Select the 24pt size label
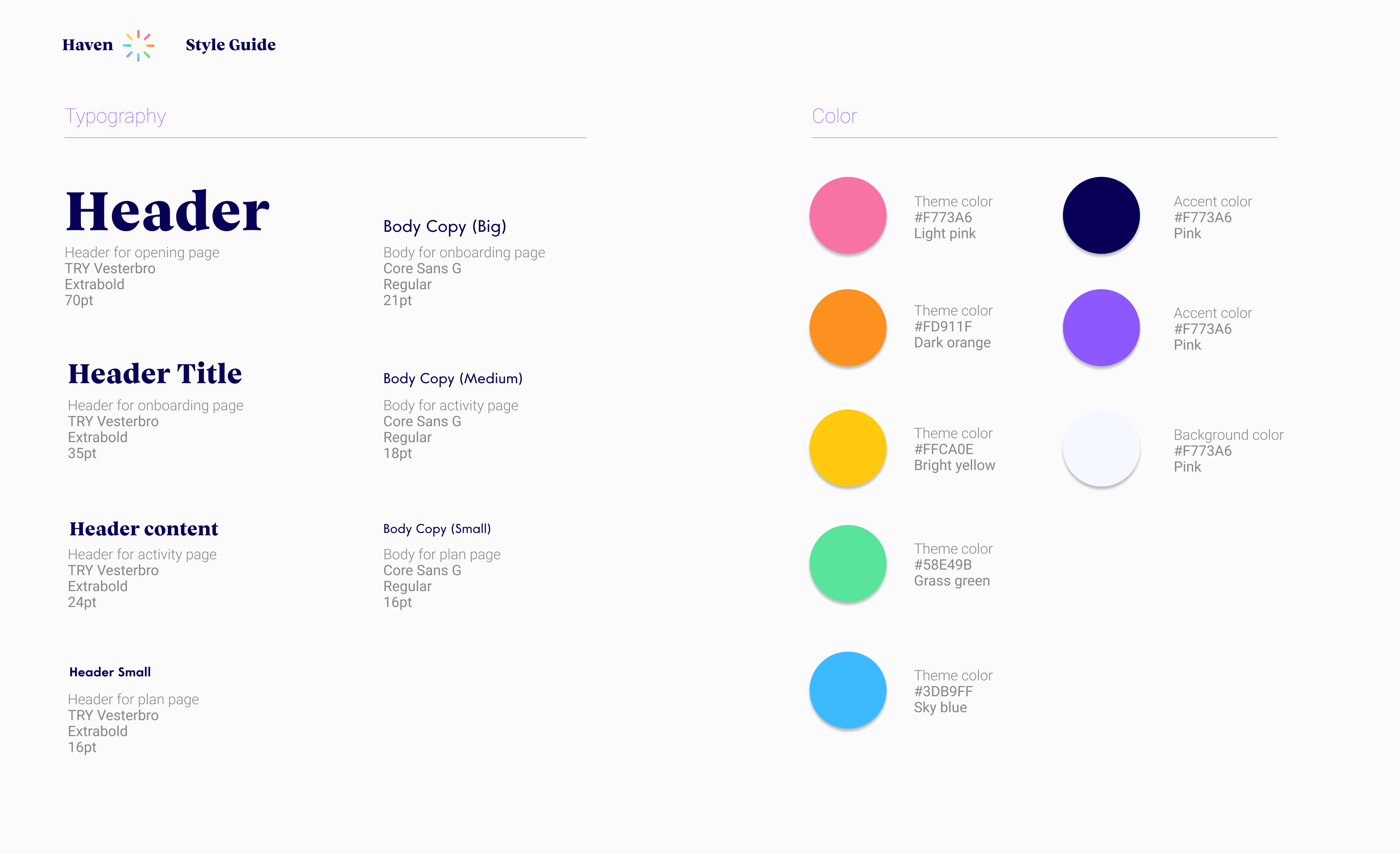The height and width of the screenshot is (854, 1400). click(x=82, y=602)
